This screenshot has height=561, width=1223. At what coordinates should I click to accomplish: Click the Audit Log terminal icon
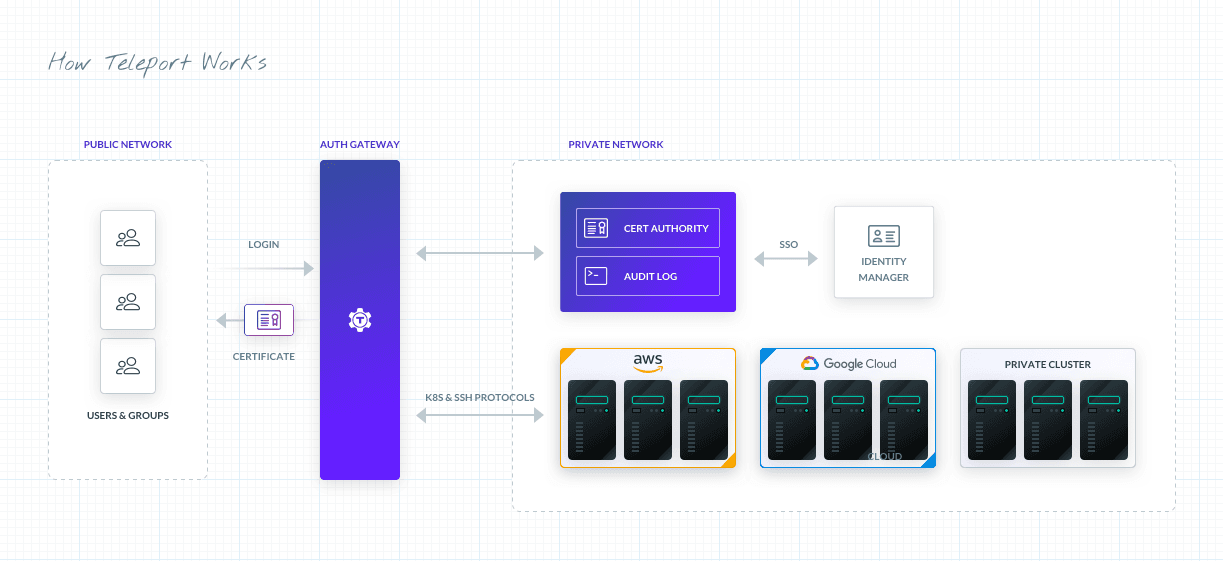click(596, 276)
